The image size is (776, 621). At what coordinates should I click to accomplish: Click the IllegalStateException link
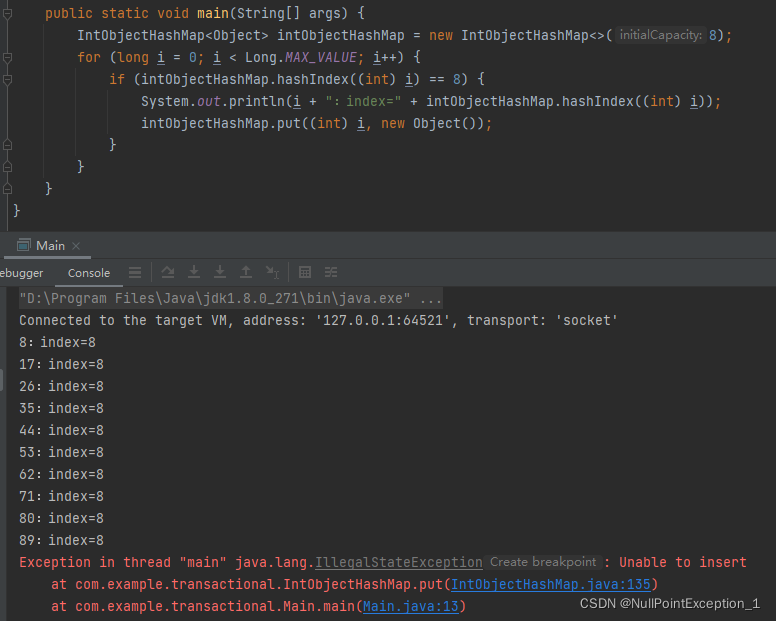click(399, 563)
